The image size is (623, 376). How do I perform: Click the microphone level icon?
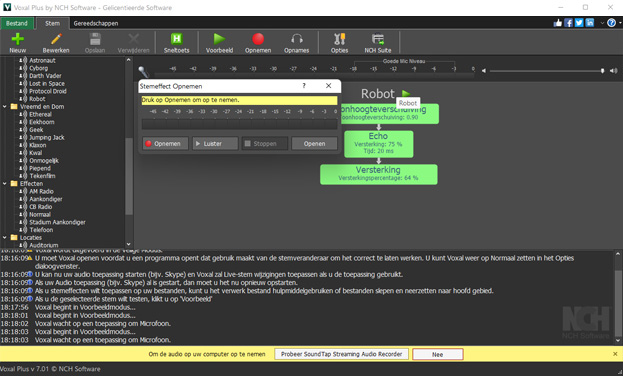pos(143,72)
